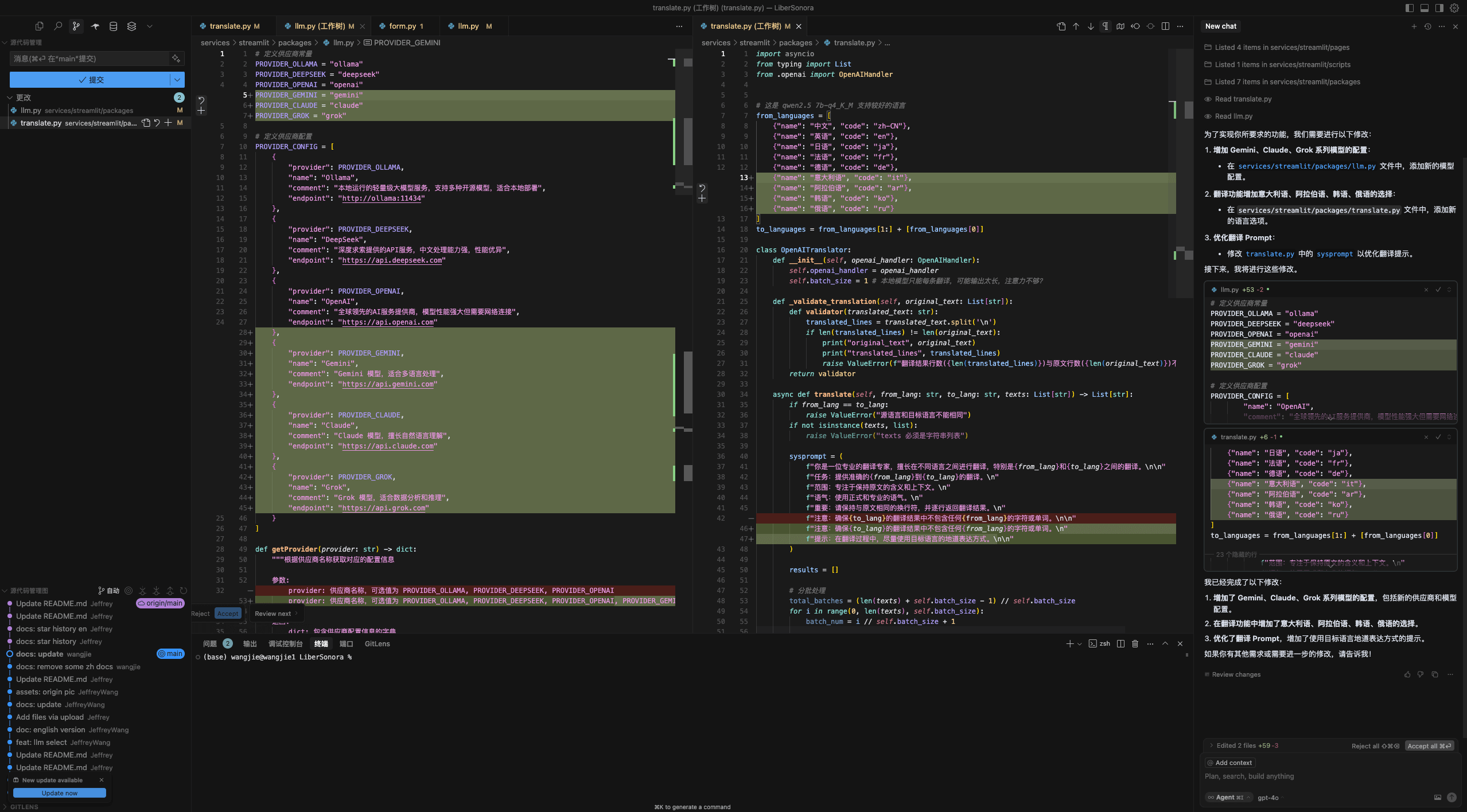Open file from diff in right editor
Viewport: 1467px width, 812px height.
pyautogui.click(x=1061, y=26)
